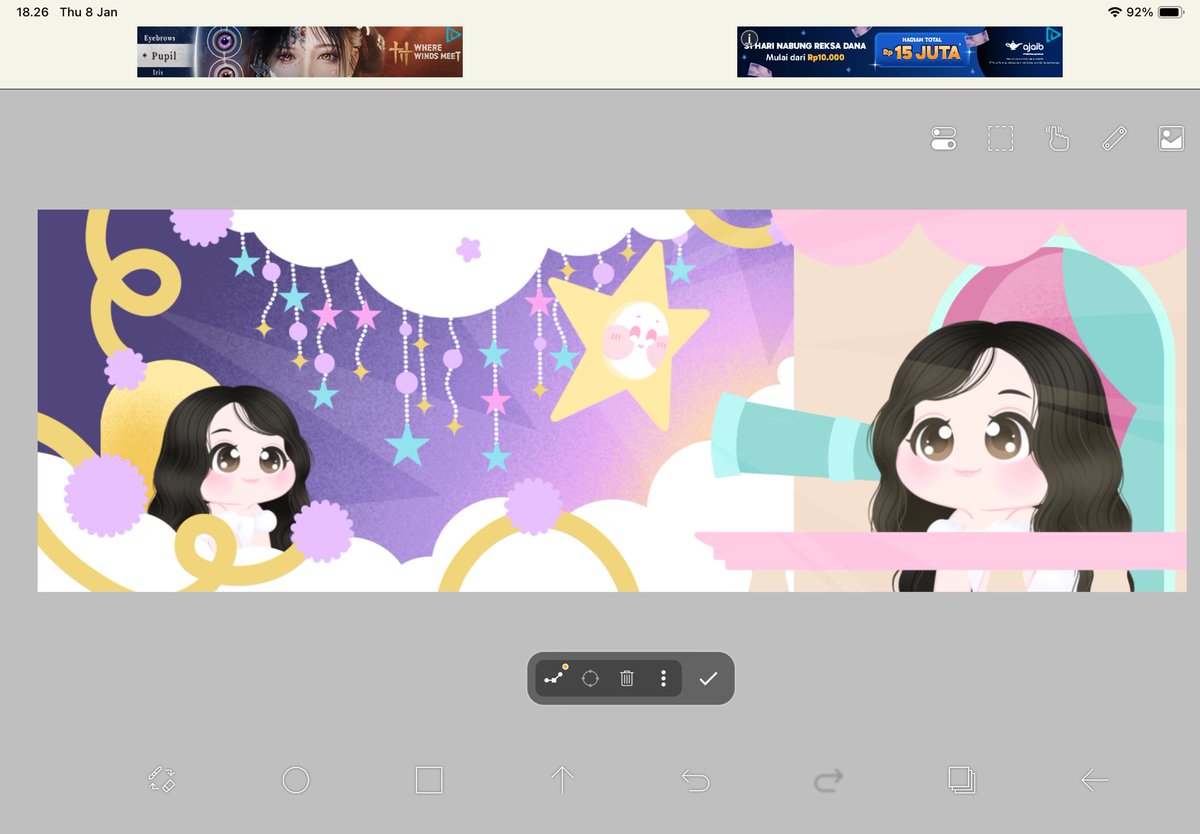Open the image import tool

click(x=1170, y=138)
